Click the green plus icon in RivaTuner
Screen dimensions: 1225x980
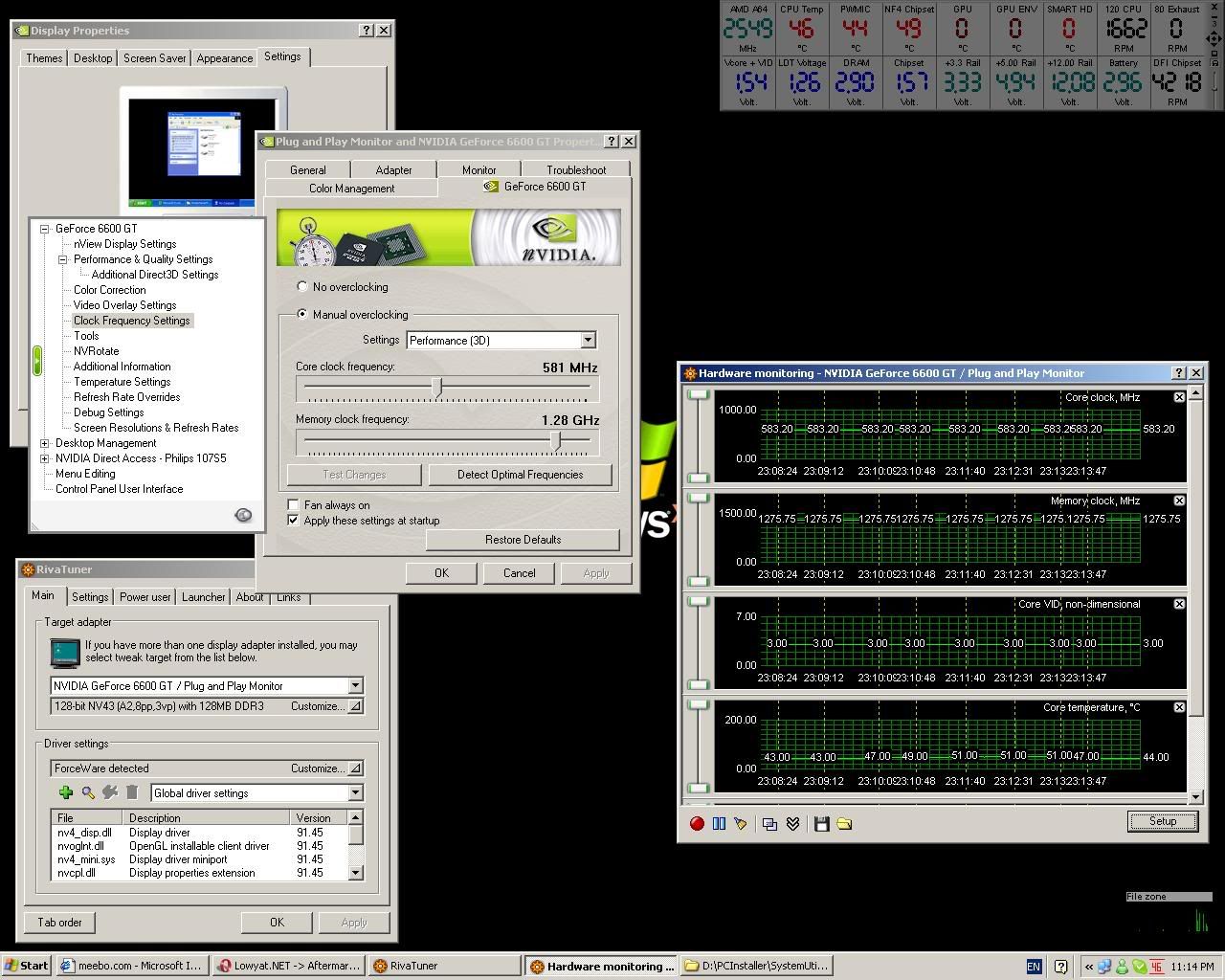click(x=66, y=792)
